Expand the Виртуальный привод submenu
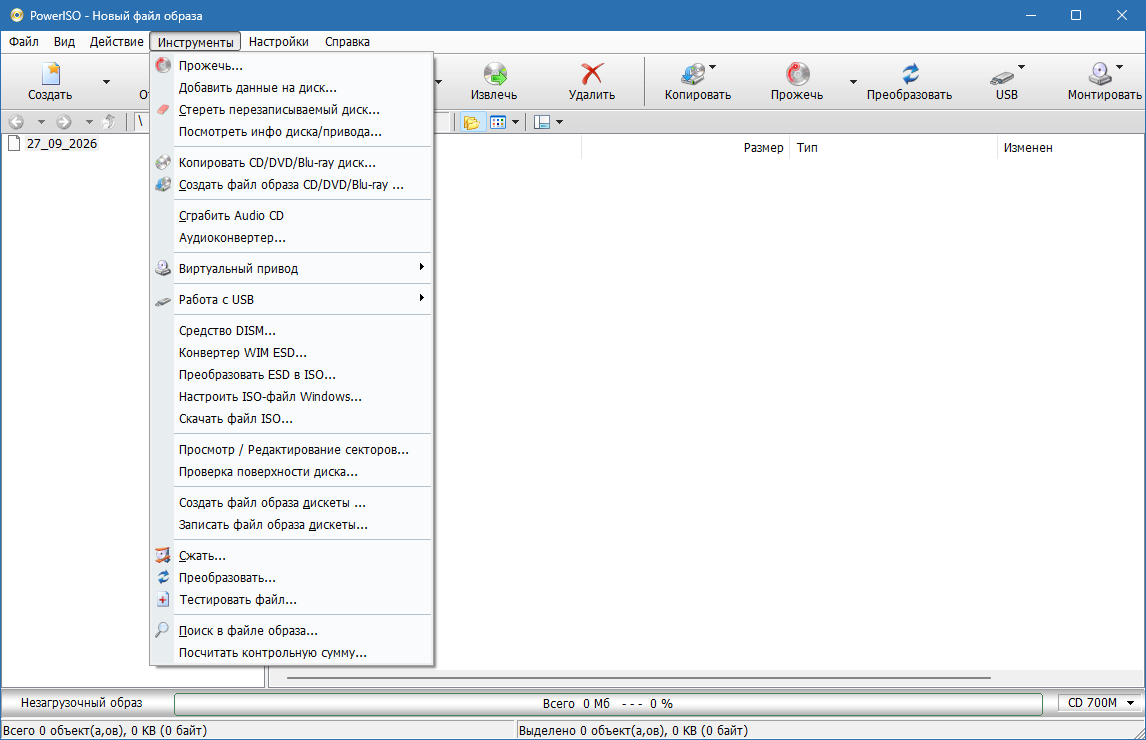Screen dimensions: 1146x740 pyautogui.click(x=292, y=268)
